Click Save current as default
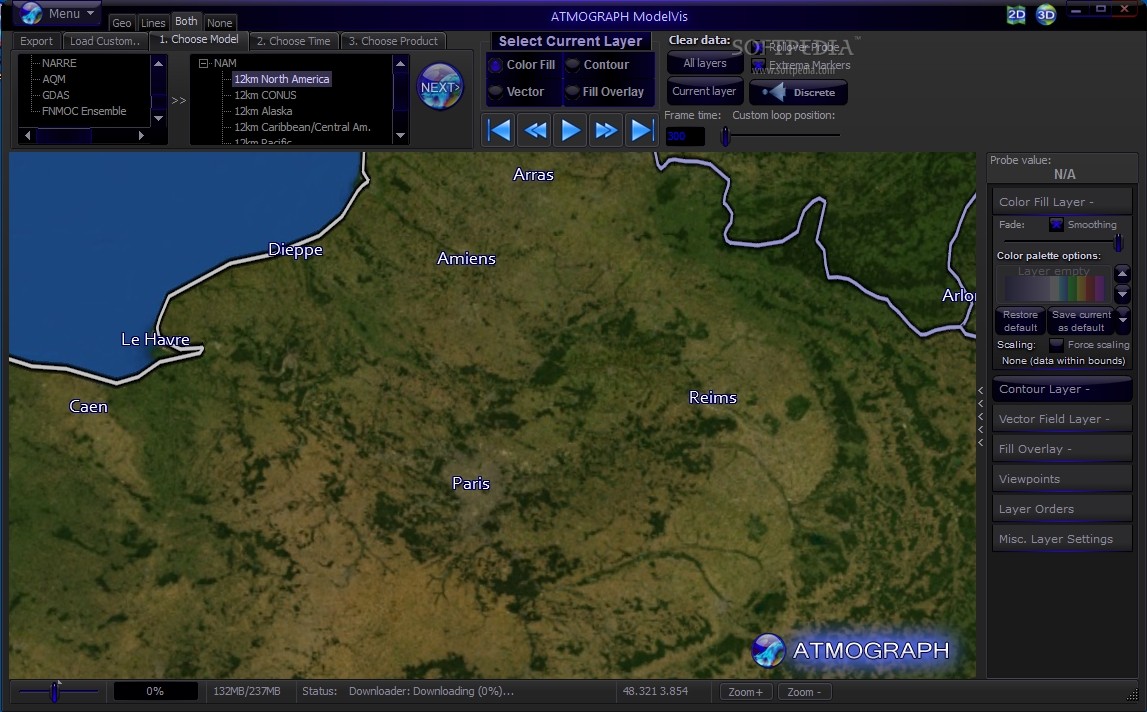The height and width of the screenshot is (712, 1147). [x=1080, y=321]
